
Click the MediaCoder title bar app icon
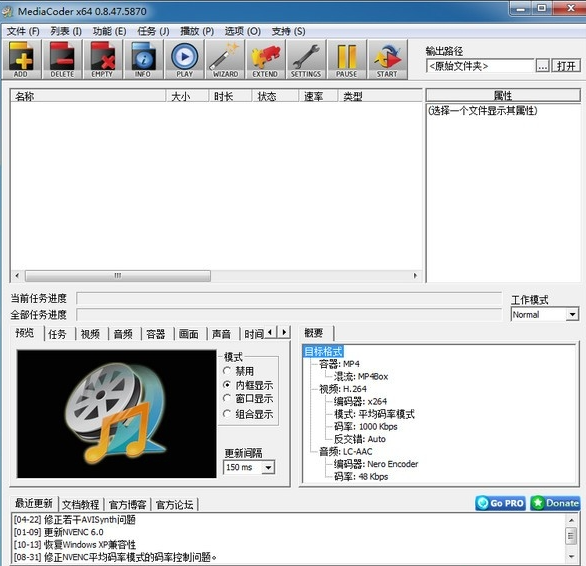pos(7,12)
